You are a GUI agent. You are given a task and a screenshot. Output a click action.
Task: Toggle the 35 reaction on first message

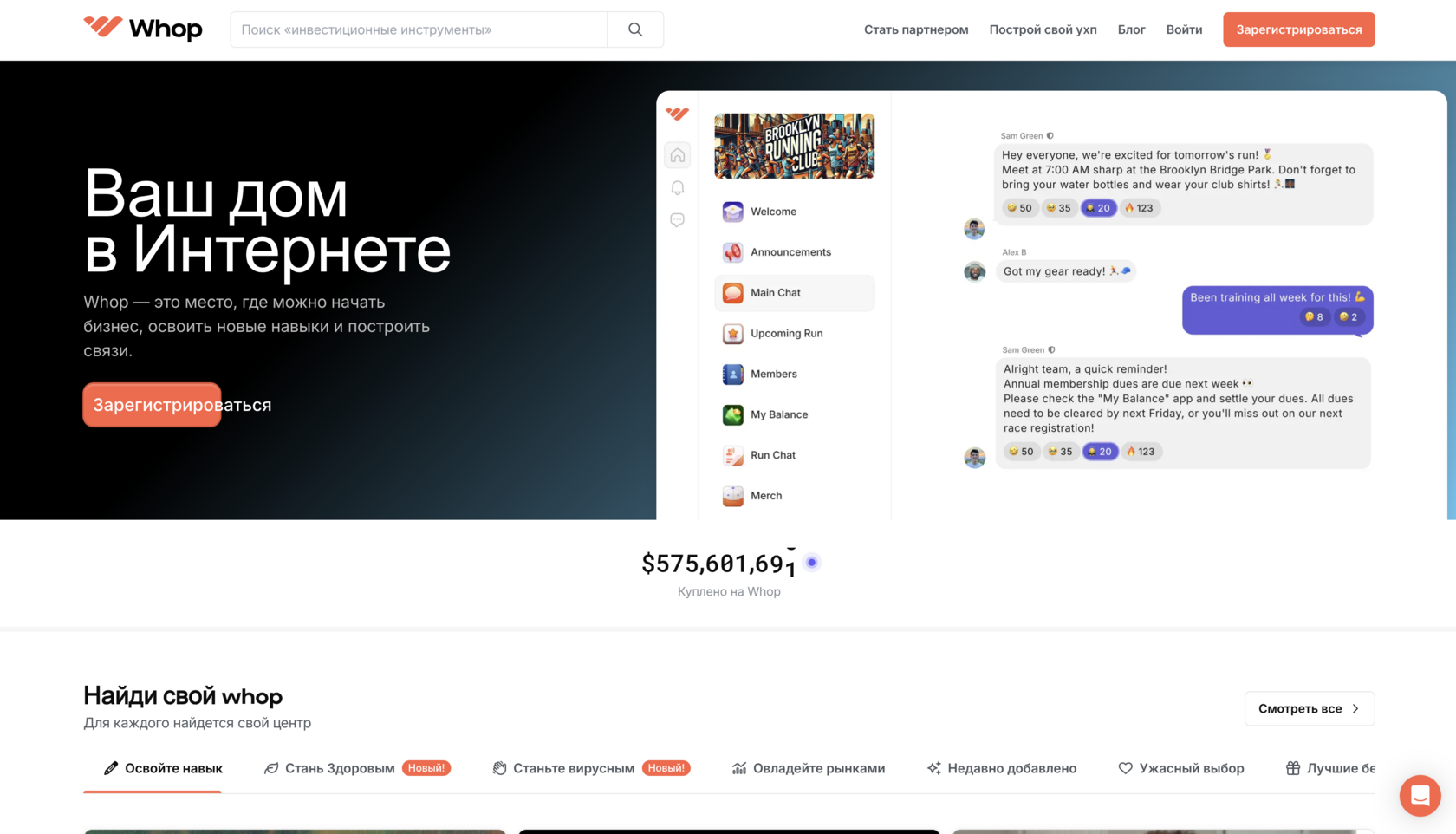click(1058, 208)
